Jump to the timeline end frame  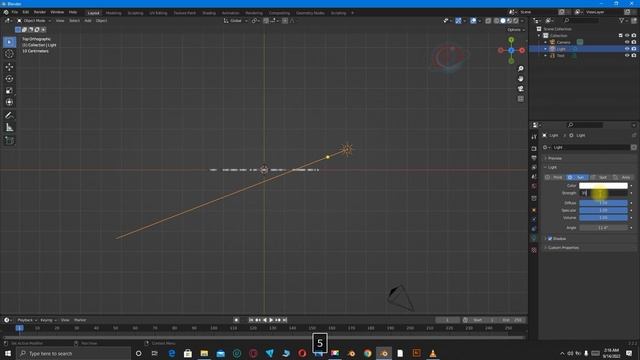(x=284, y=320)
